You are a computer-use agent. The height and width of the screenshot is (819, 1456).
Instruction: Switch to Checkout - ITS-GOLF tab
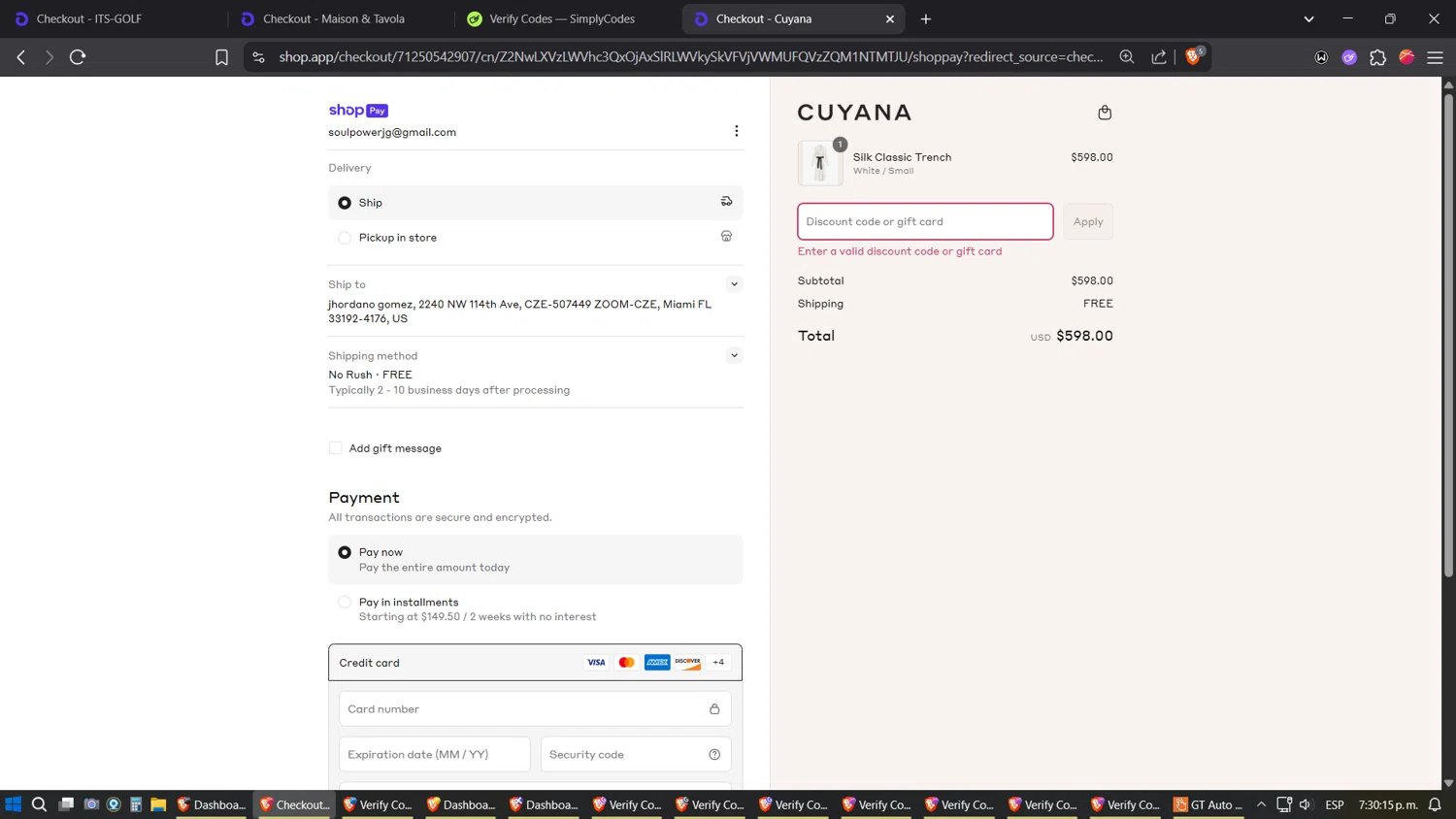pyautogui.click(x=114, y=18)
